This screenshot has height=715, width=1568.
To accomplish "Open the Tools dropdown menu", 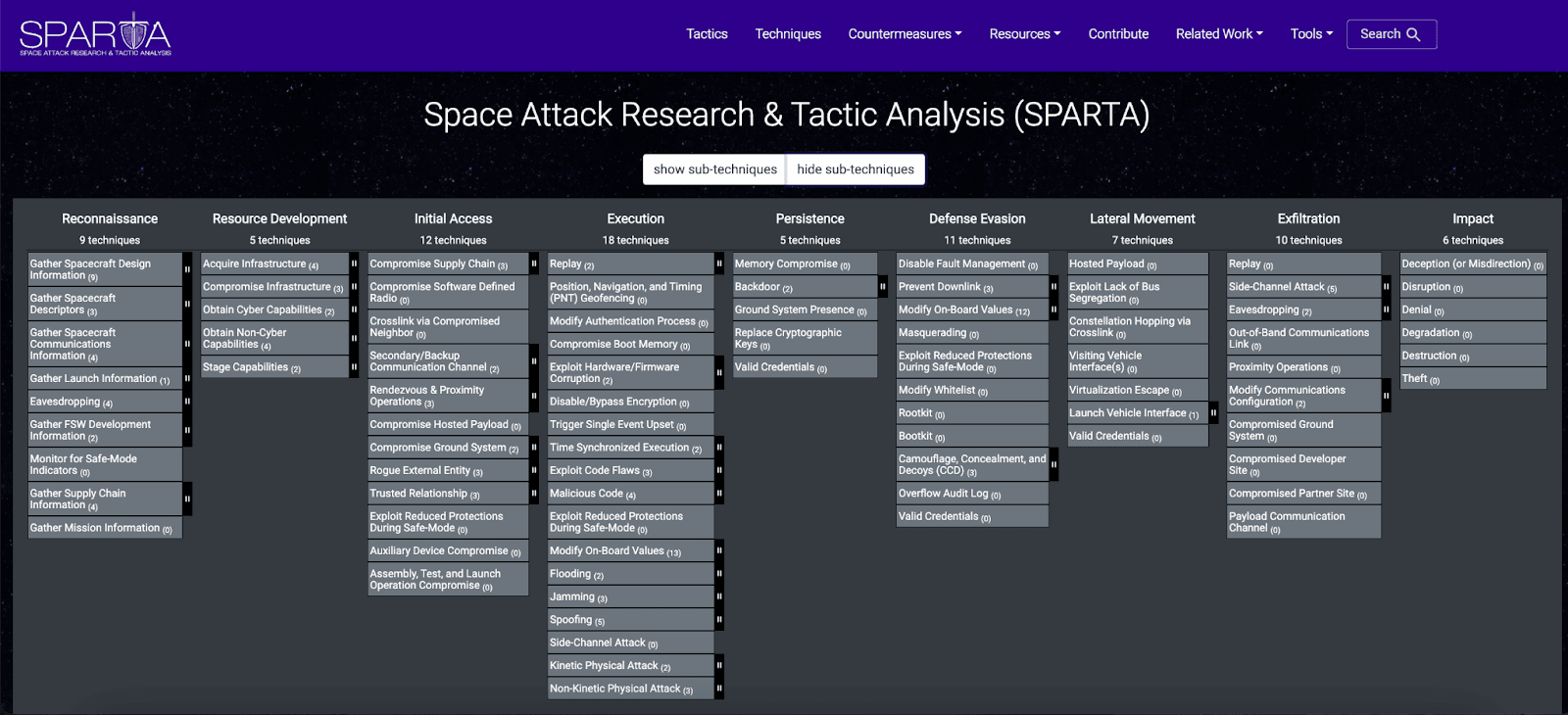I will (1311, 34).
